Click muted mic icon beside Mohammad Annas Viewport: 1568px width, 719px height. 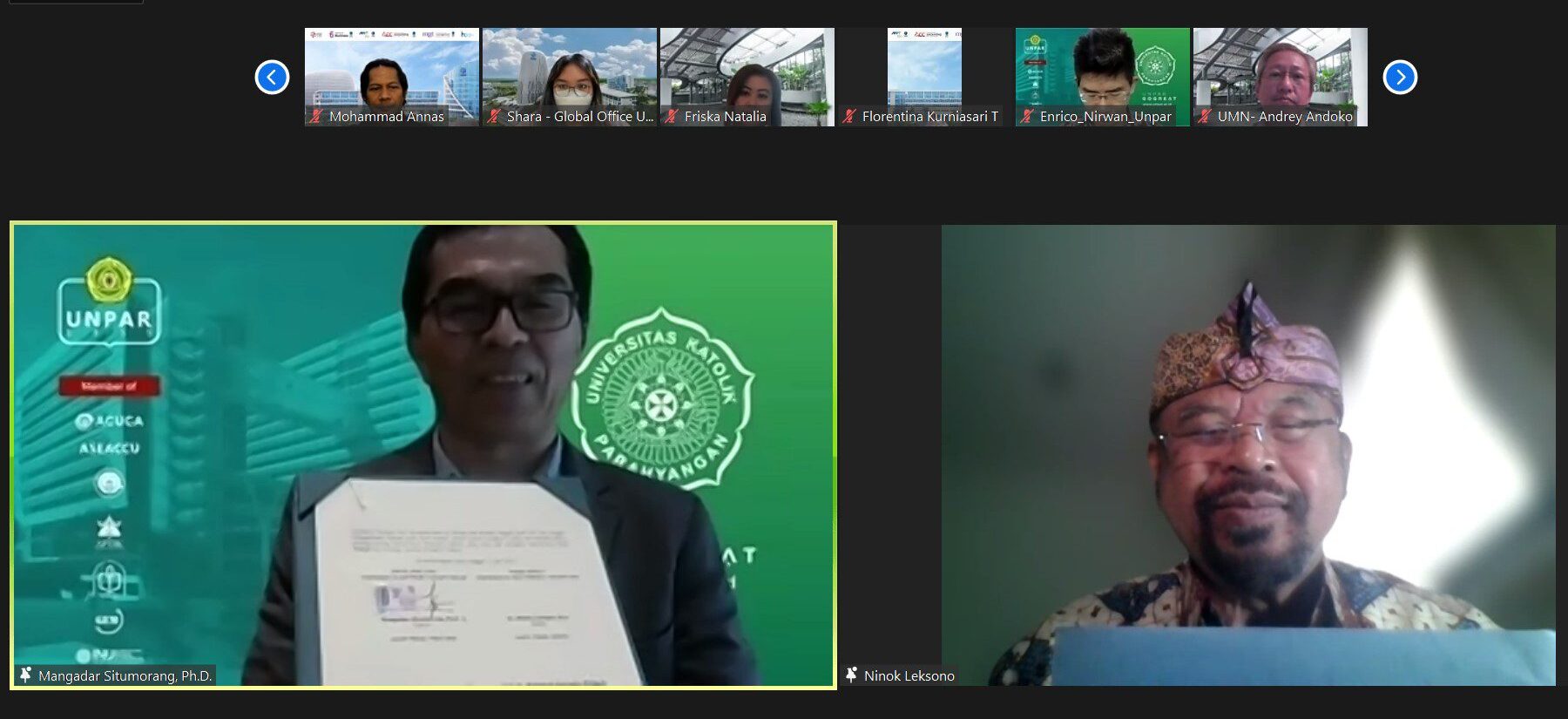click(316, 116)
